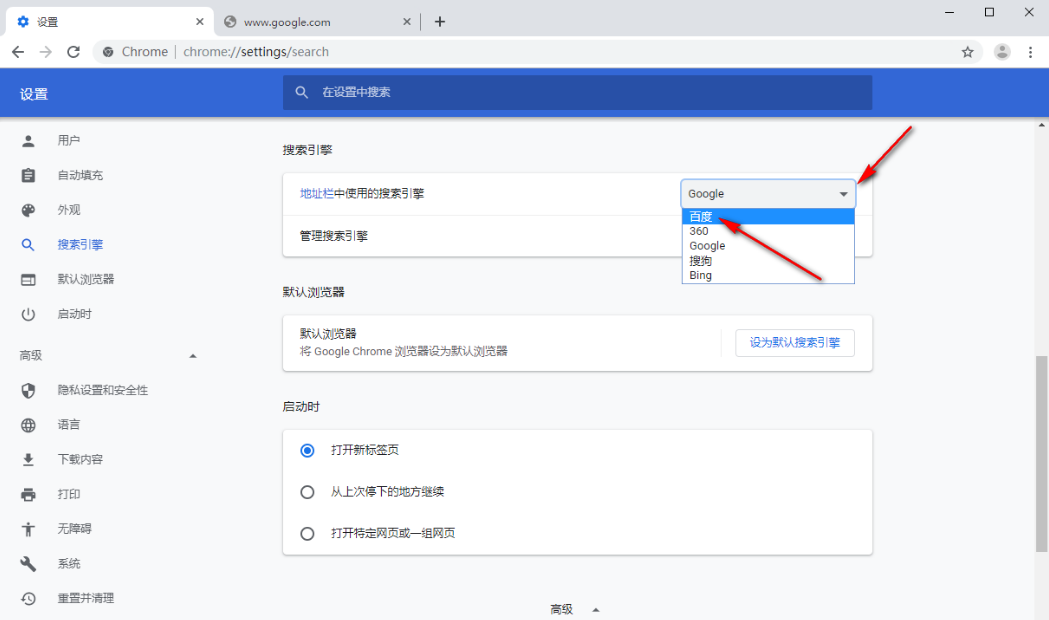
Task: Open 外观 settings in sidebar
Action: [x=69, y=210]
